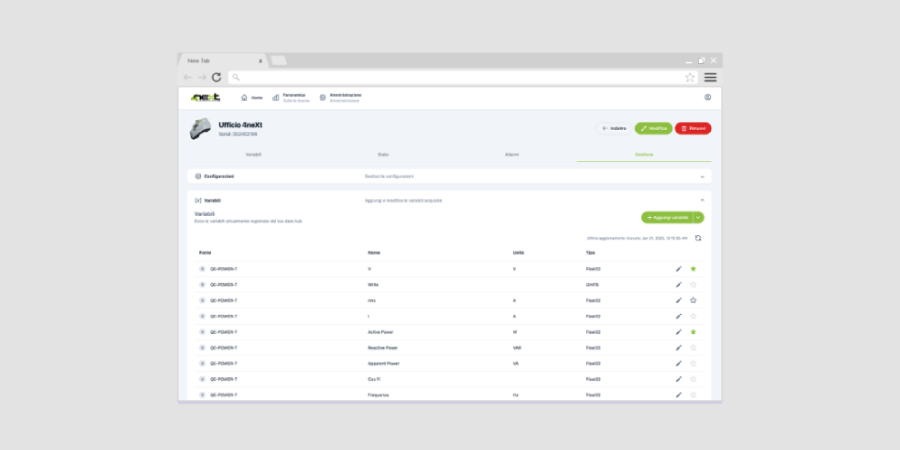Click the Indietro button

614,129
